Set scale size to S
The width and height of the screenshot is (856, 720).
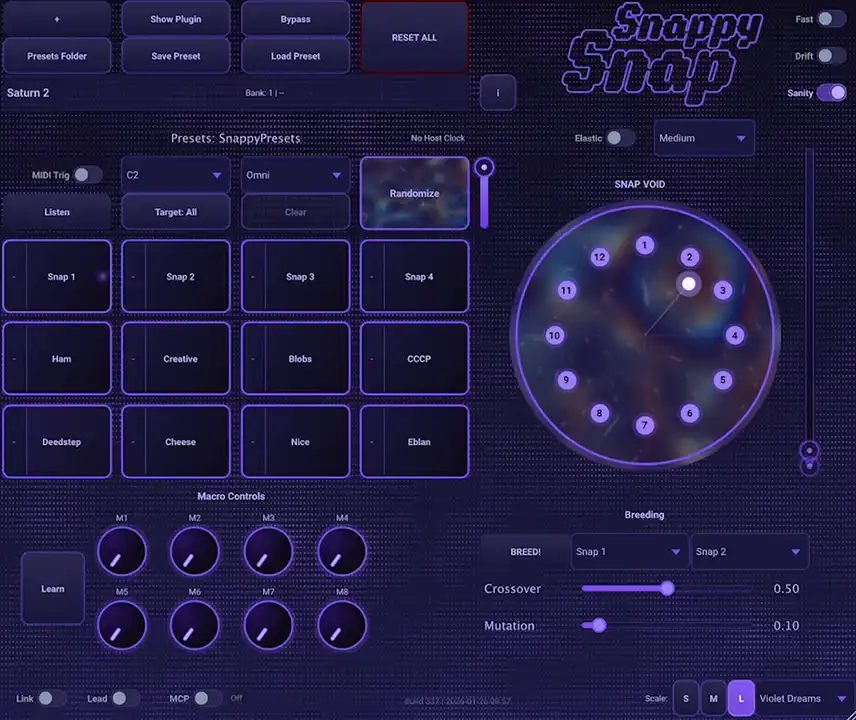[686, 699]
